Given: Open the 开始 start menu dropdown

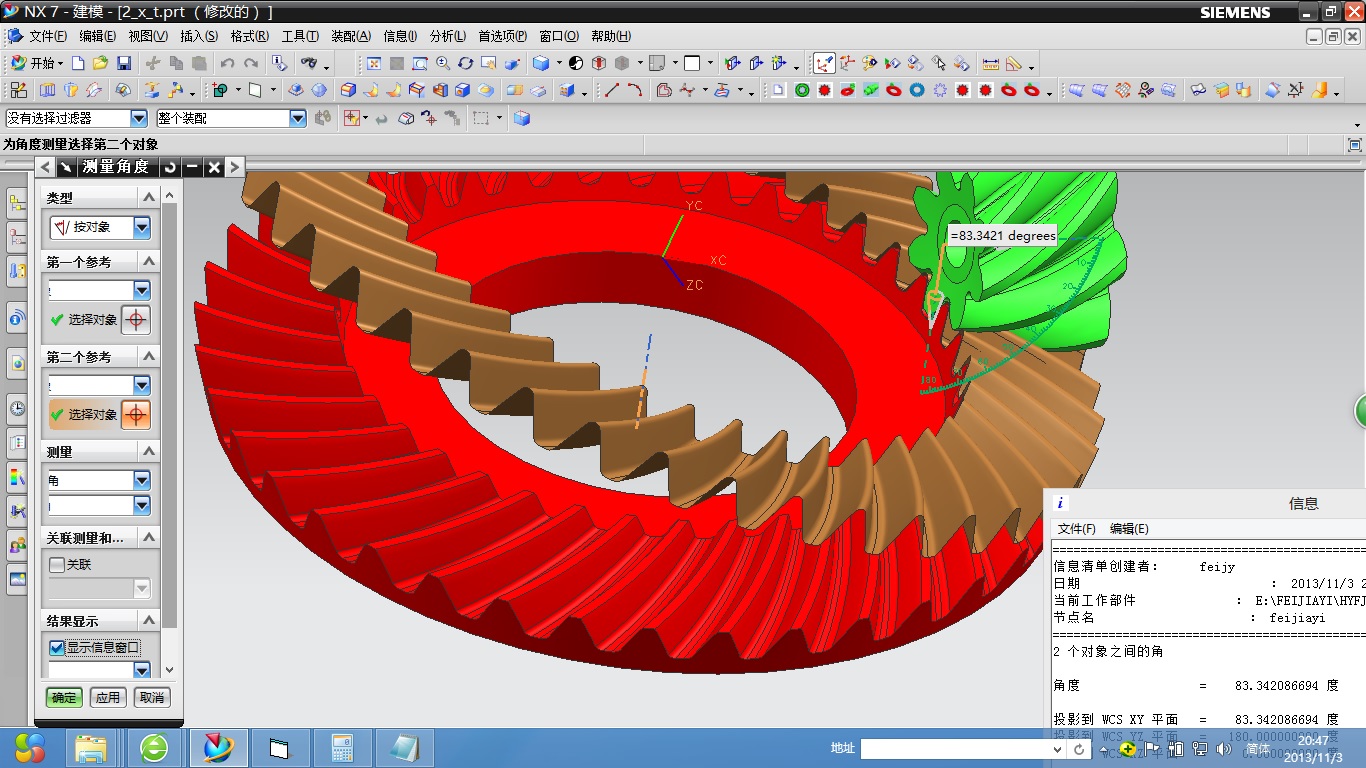Looking at the screenshot, I should (x=37, y=63).
